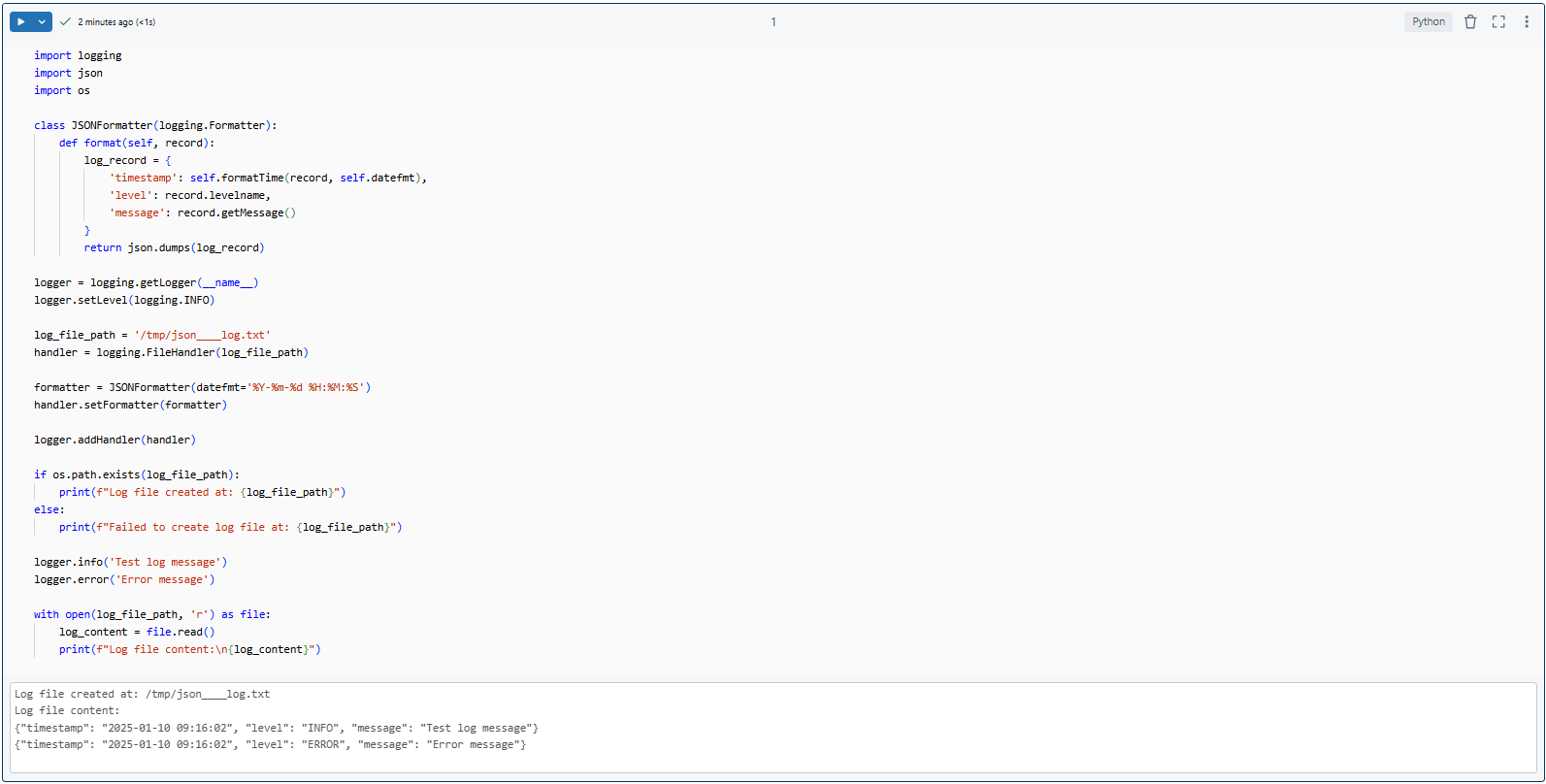Click the '2 minutes ago' execution status
The height and width of the screenshot is (784, 1546).
116,22
